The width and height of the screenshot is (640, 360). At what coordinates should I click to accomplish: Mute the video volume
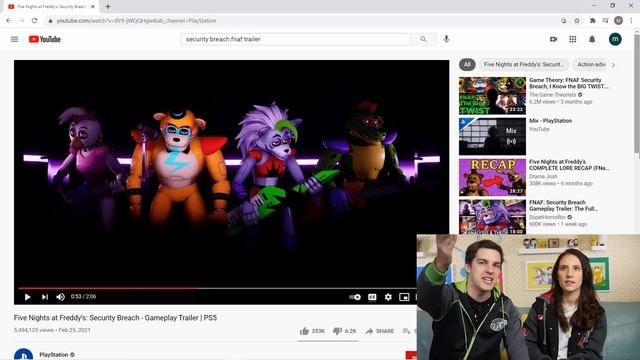60,297
